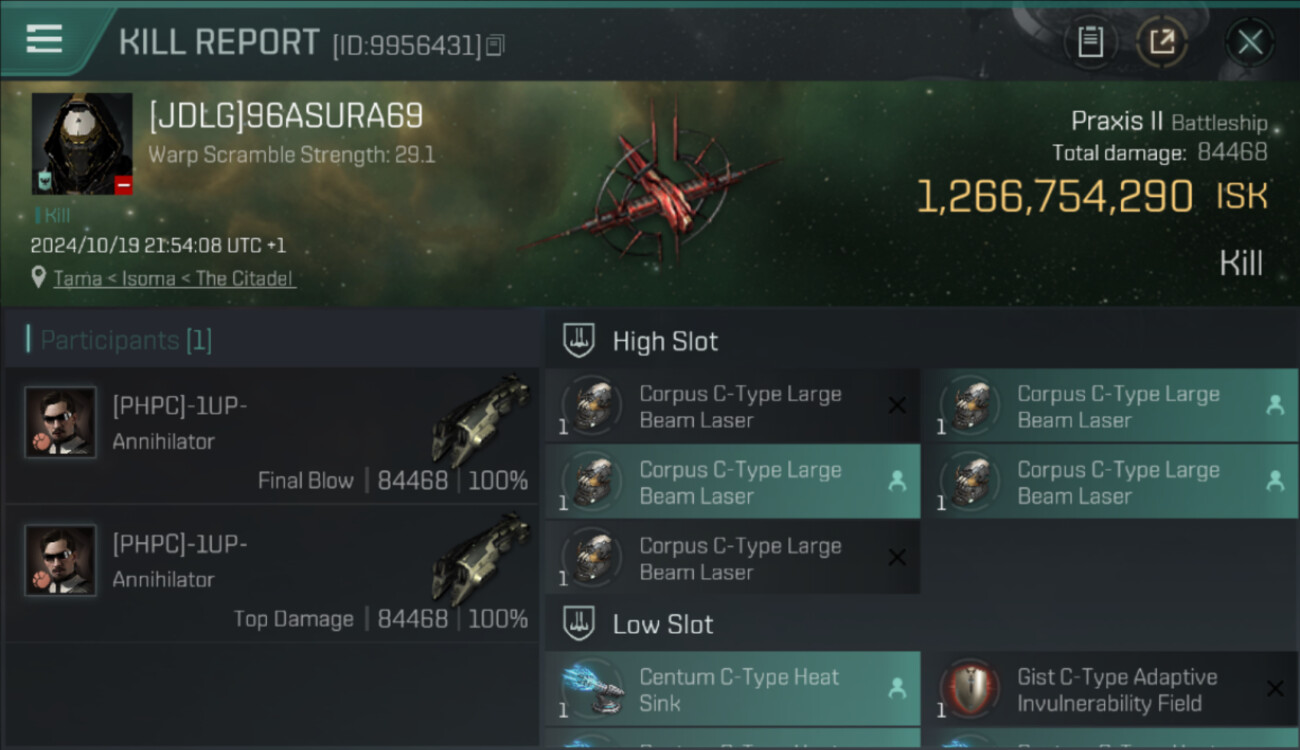Screen dimensions: 1300x750
Task: View Final Blow Annihilator ship icon
Action: click(x=480, y=419)
